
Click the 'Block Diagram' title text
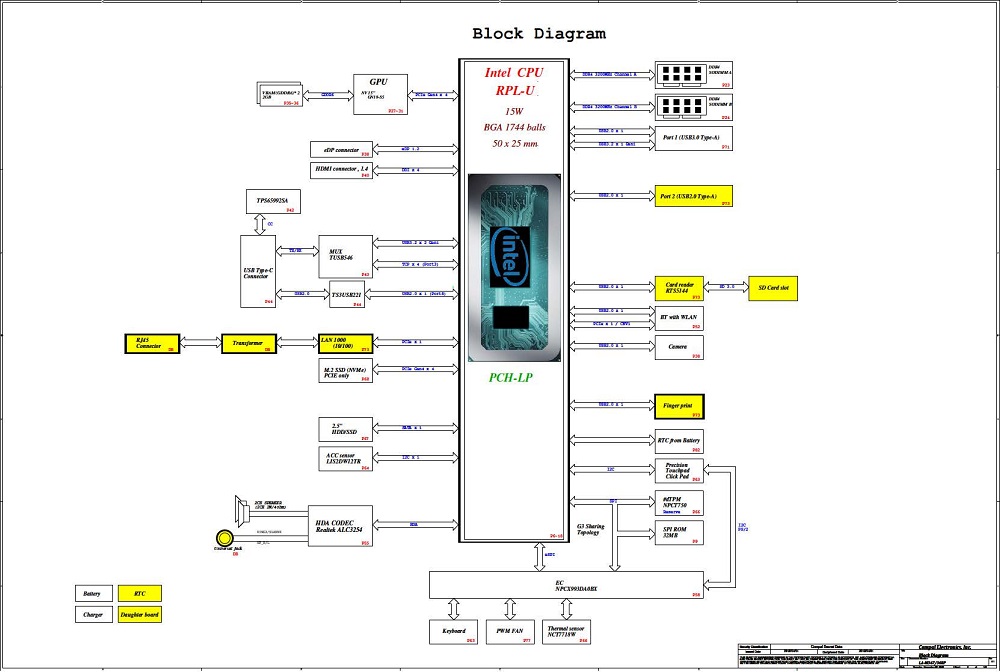(539, 34)
